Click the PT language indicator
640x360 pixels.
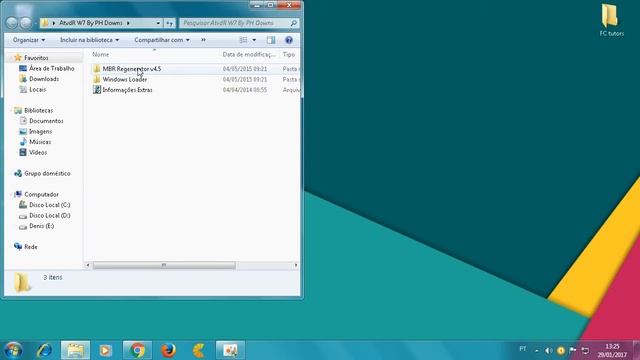(x=522, y=349)
